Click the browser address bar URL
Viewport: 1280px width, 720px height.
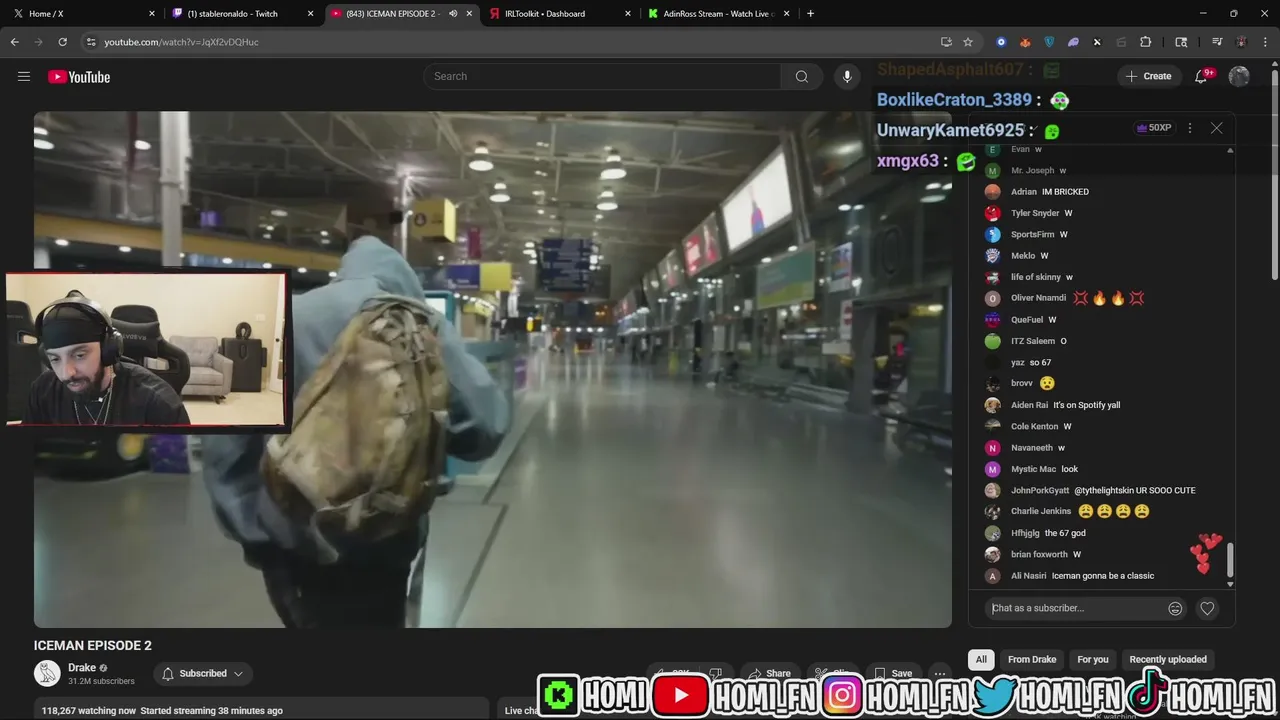pyautogui.click(x=181, y=42)
